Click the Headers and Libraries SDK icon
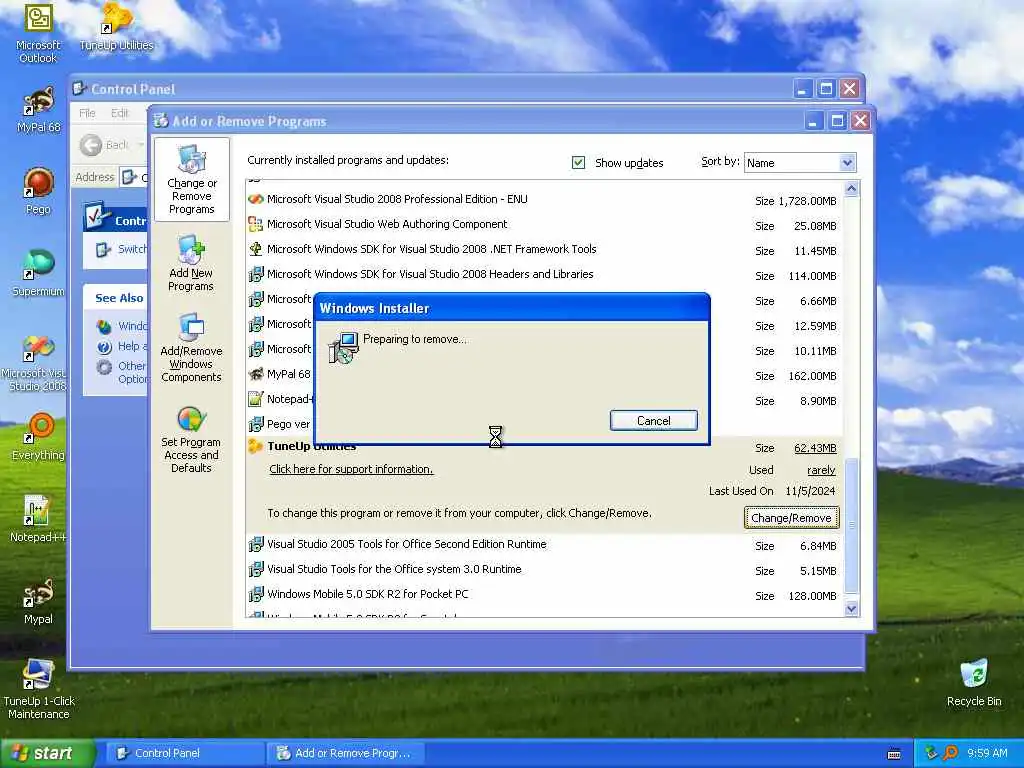 click(256, 274)
